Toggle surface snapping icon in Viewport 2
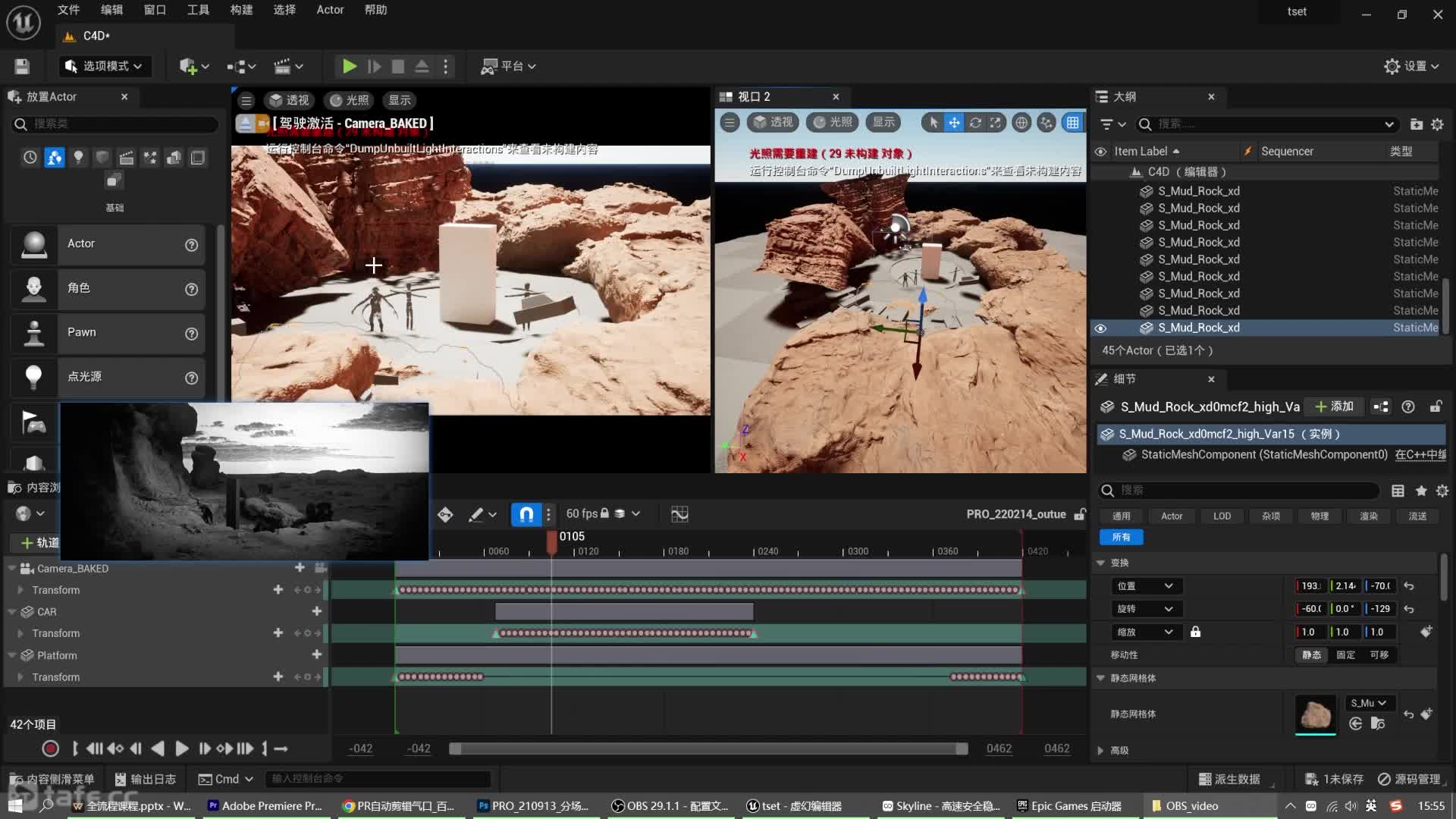This screenshot has width=1456, height=819. point(1046,122)
